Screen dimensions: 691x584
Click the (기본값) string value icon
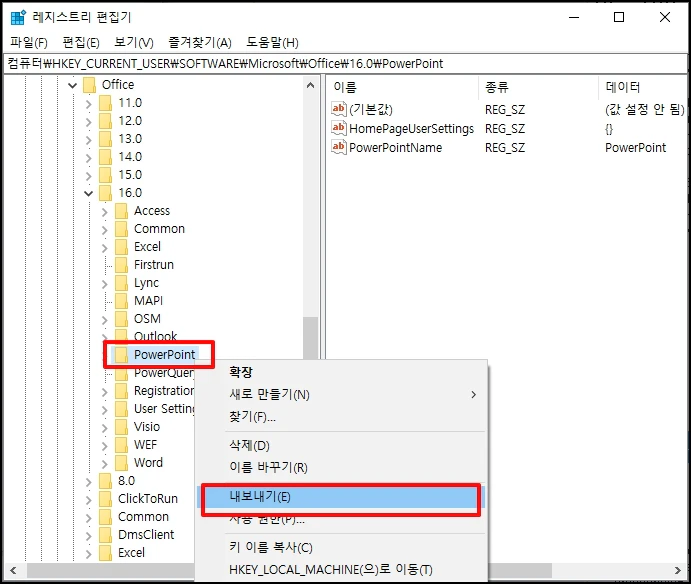point(338,108)
